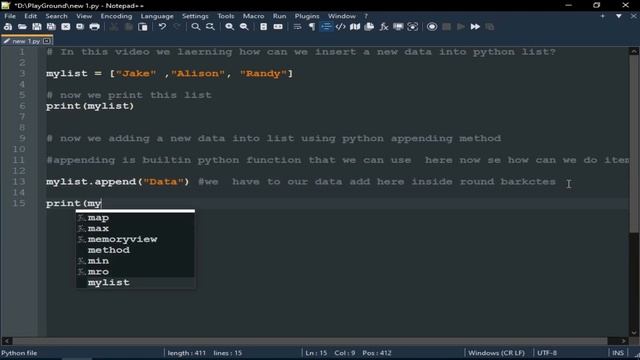Run macro multiple times fast-forward icon
Screen dimensions: 640x360
(475, 27)
